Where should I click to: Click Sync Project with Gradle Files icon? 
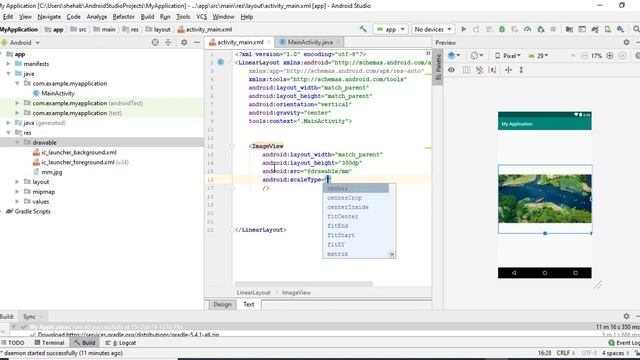point(595,29)
